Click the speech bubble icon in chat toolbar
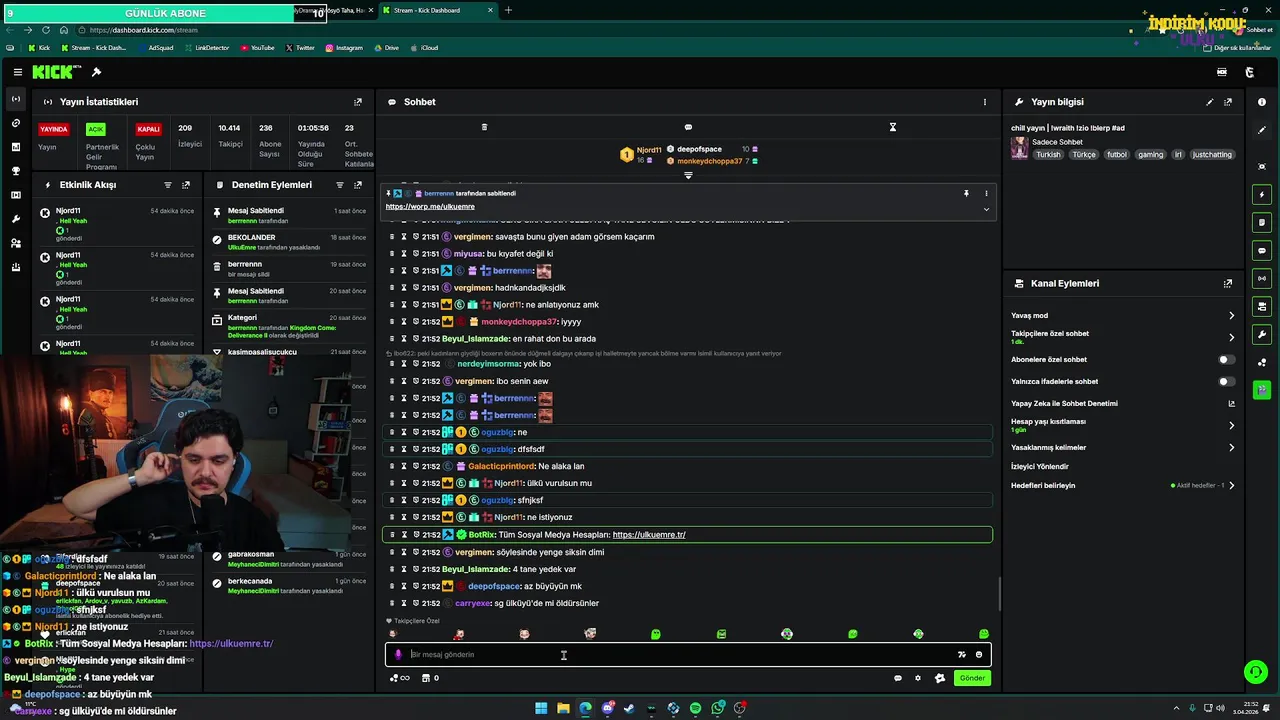The image size is (1280, 720). pos(688,127)
